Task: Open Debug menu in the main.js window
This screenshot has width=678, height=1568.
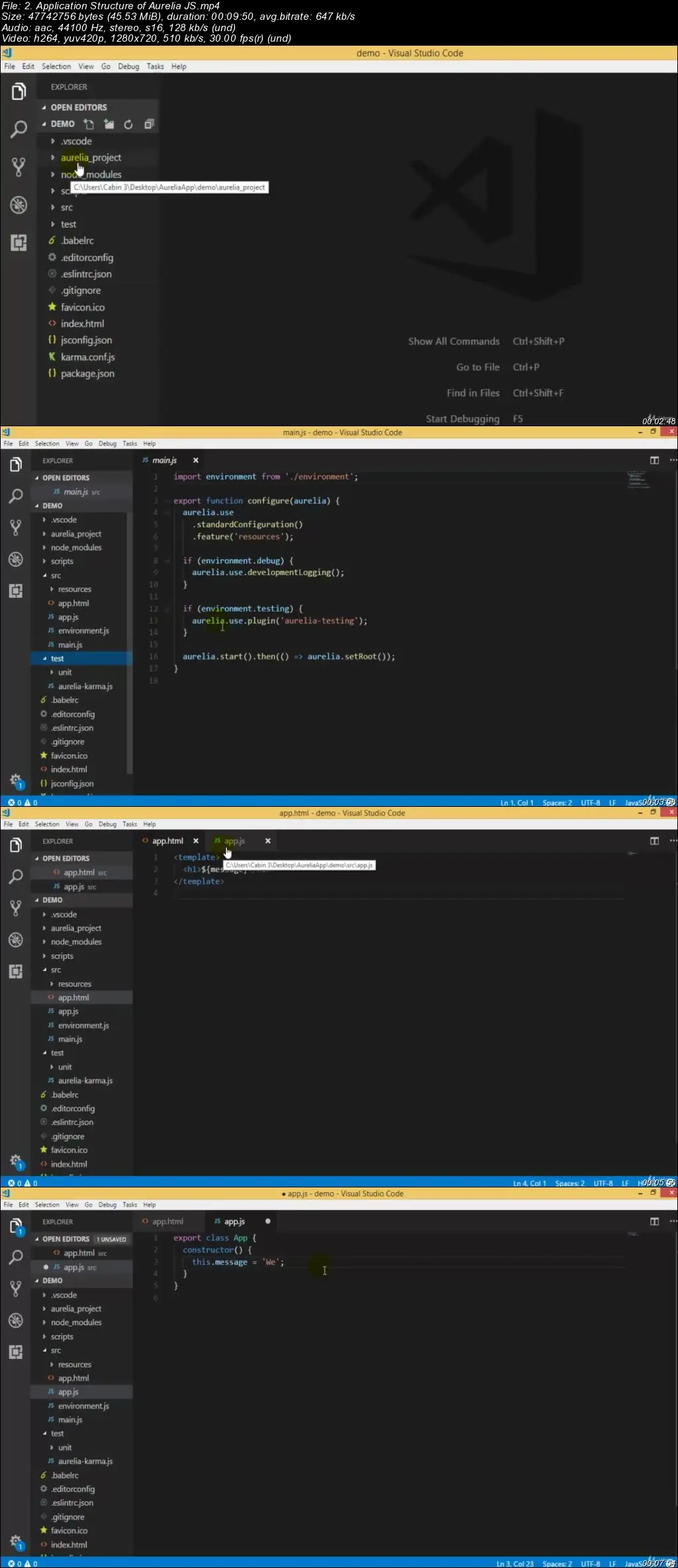Action: point(107,443)
